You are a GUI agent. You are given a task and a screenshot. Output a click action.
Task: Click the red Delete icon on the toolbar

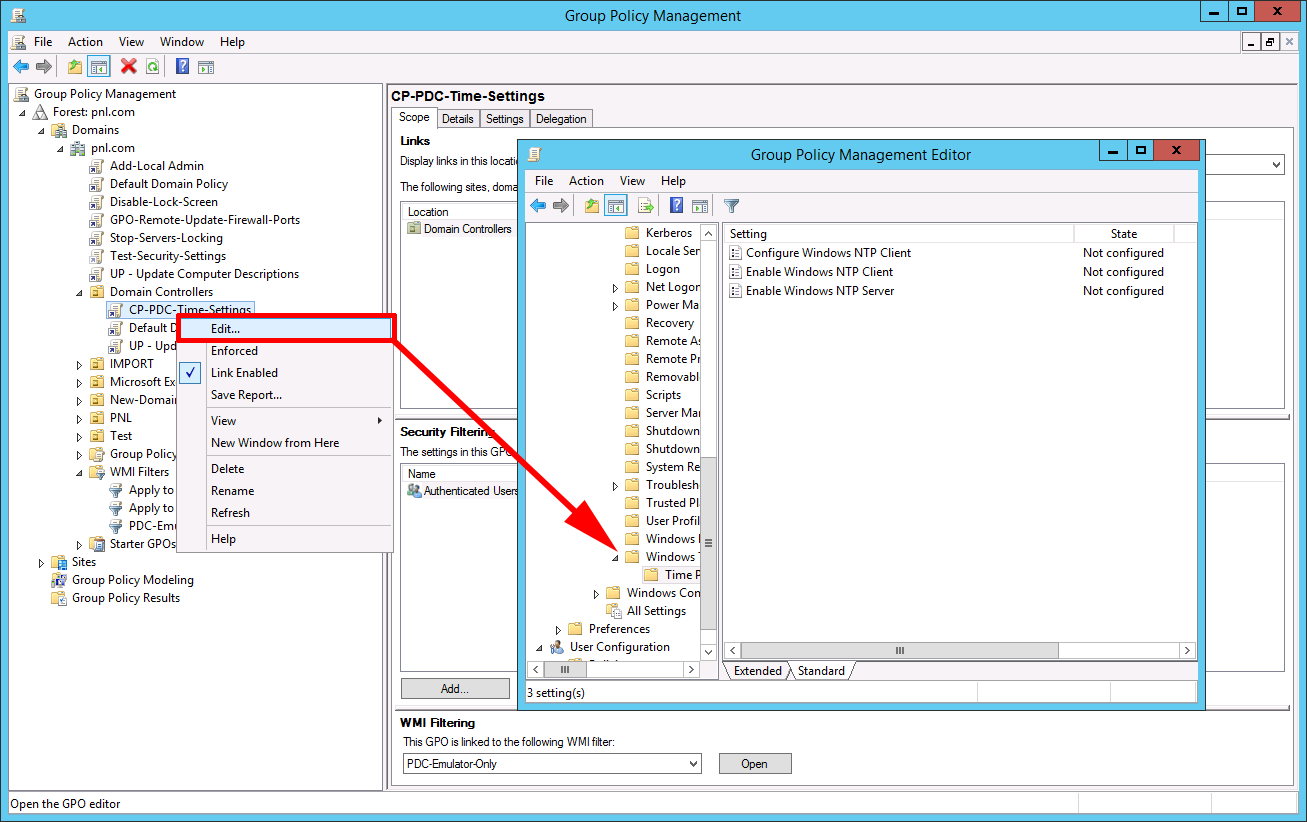[x=127, y=66]
